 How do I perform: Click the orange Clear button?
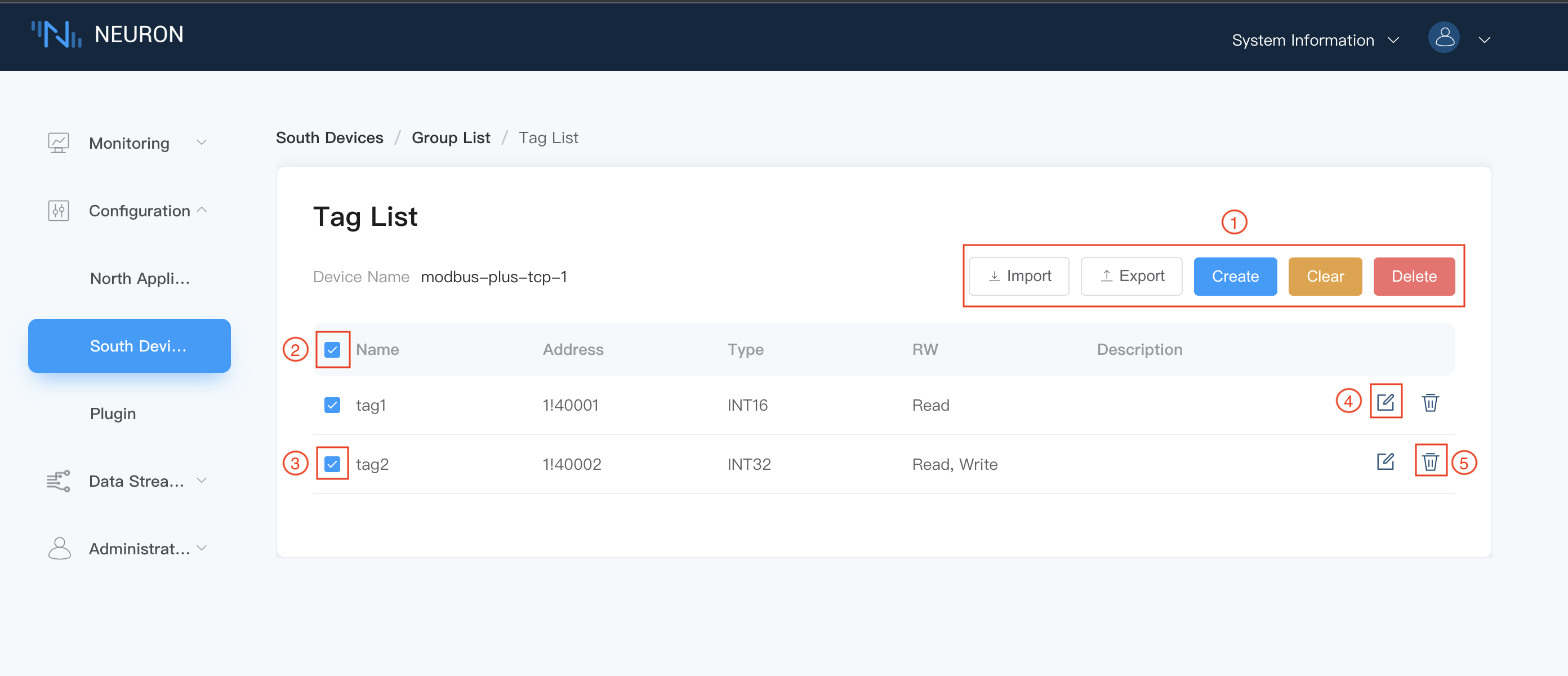pyautogui.click(x=1325, y=277)
